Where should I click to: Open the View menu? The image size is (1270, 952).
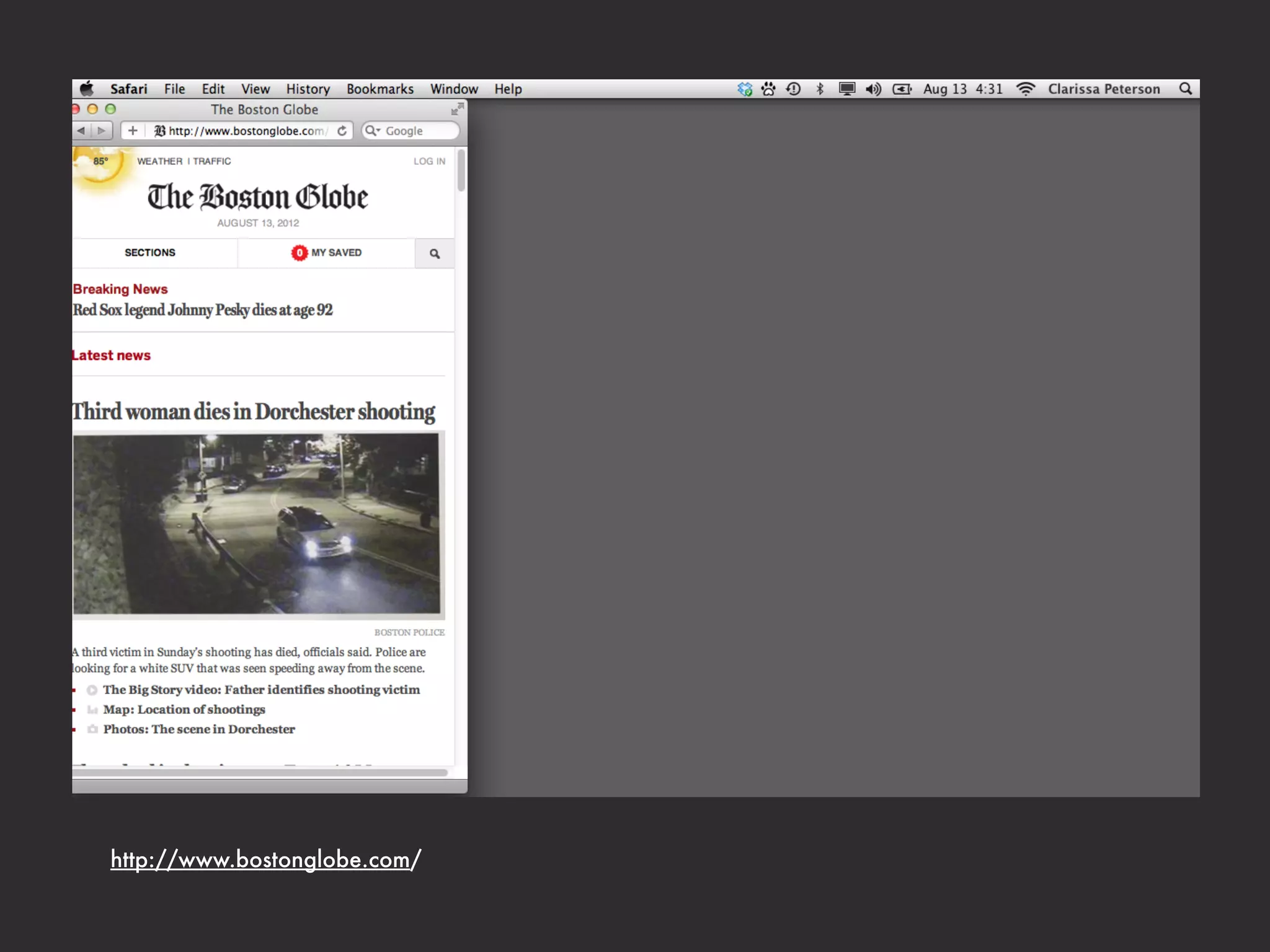coord(255,89)
